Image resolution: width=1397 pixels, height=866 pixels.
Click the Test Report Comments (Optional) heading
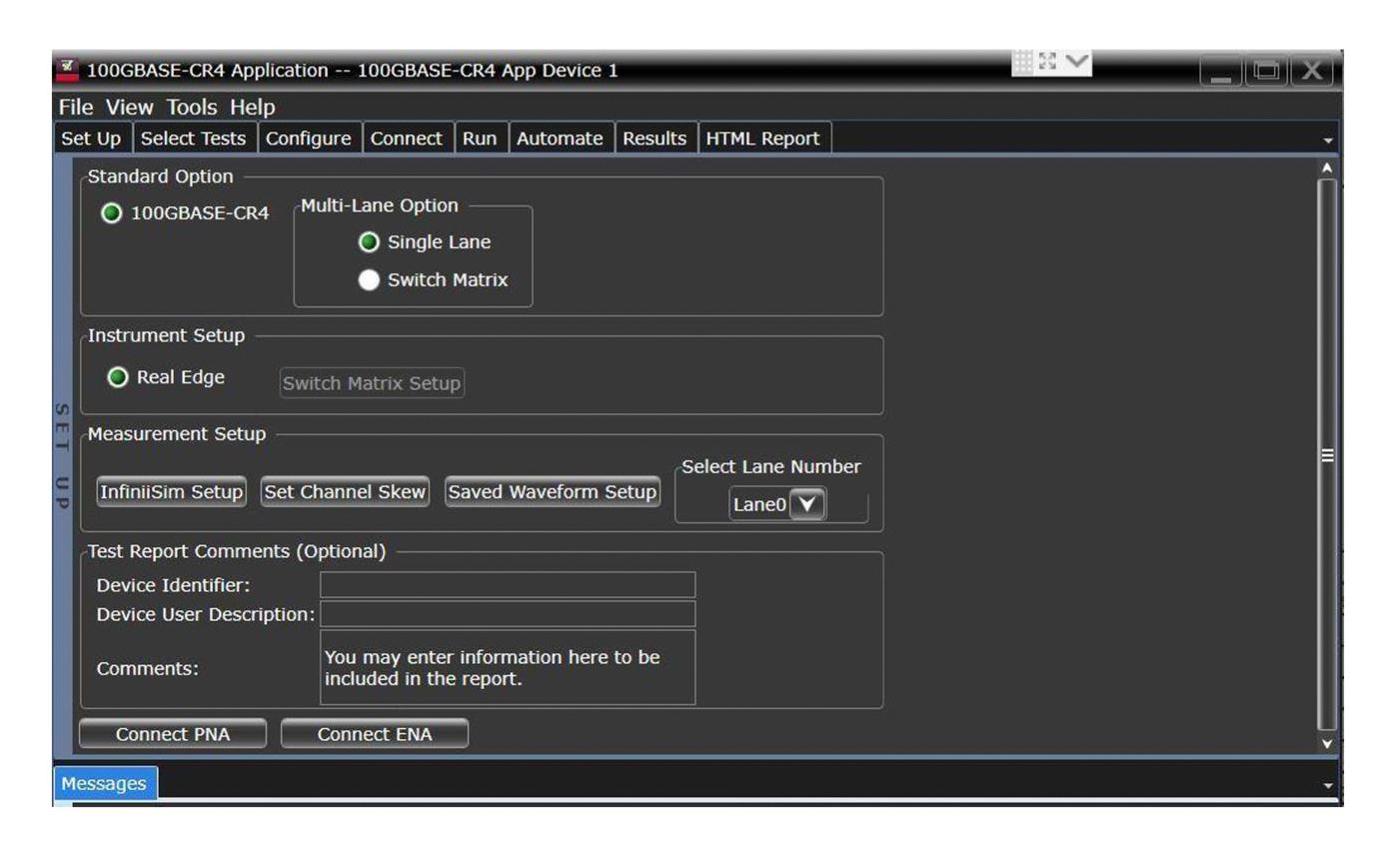pos(237,551)
